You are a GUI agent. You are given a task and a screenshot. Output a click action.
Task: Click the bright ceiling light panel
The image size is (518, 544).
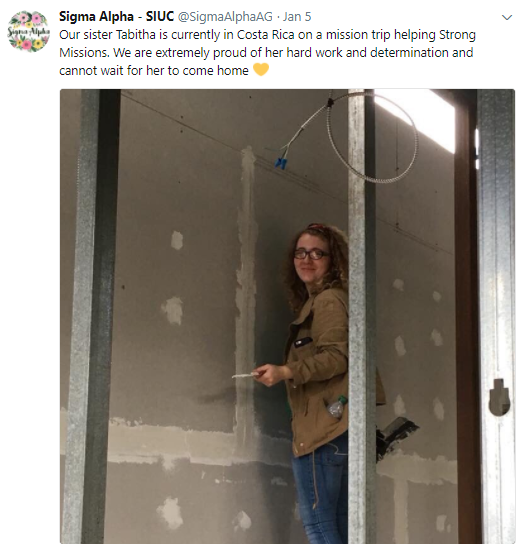(414, 119)
